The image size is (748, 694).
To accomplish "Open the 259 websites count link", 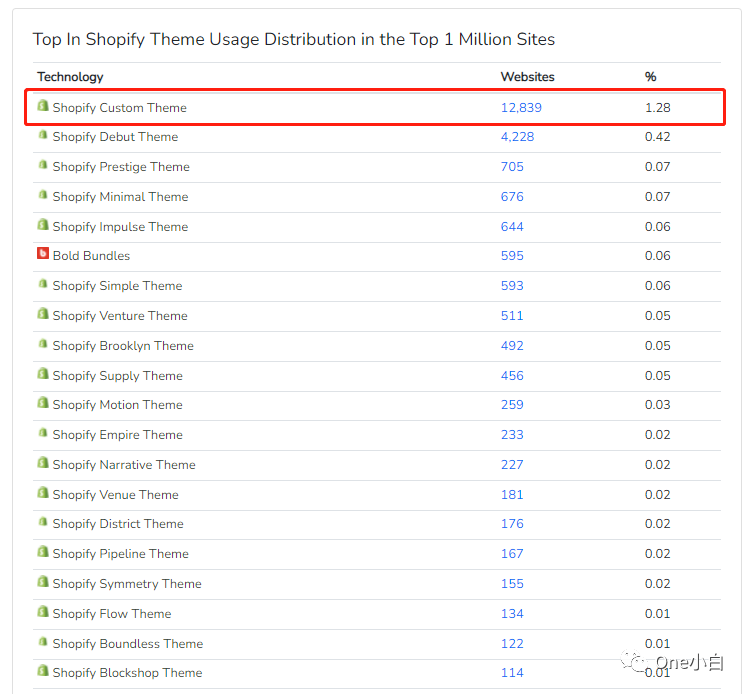I will (512, 405).
